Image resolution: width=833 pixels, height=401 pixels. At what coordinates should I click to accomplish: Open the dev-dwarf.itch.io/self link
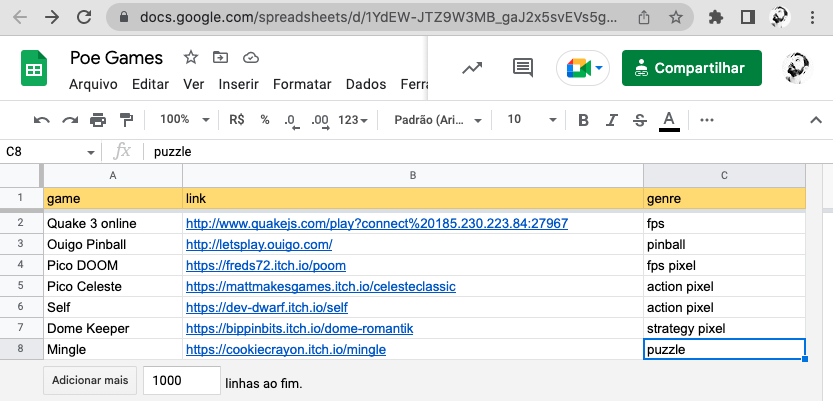(267, 308)
